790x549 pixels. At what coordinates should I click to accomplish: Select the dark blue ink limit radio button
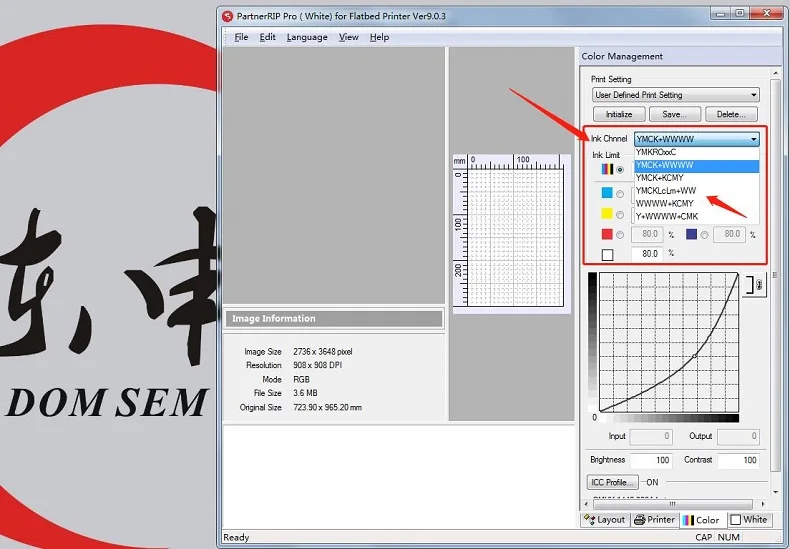click(x=704, y=235)
